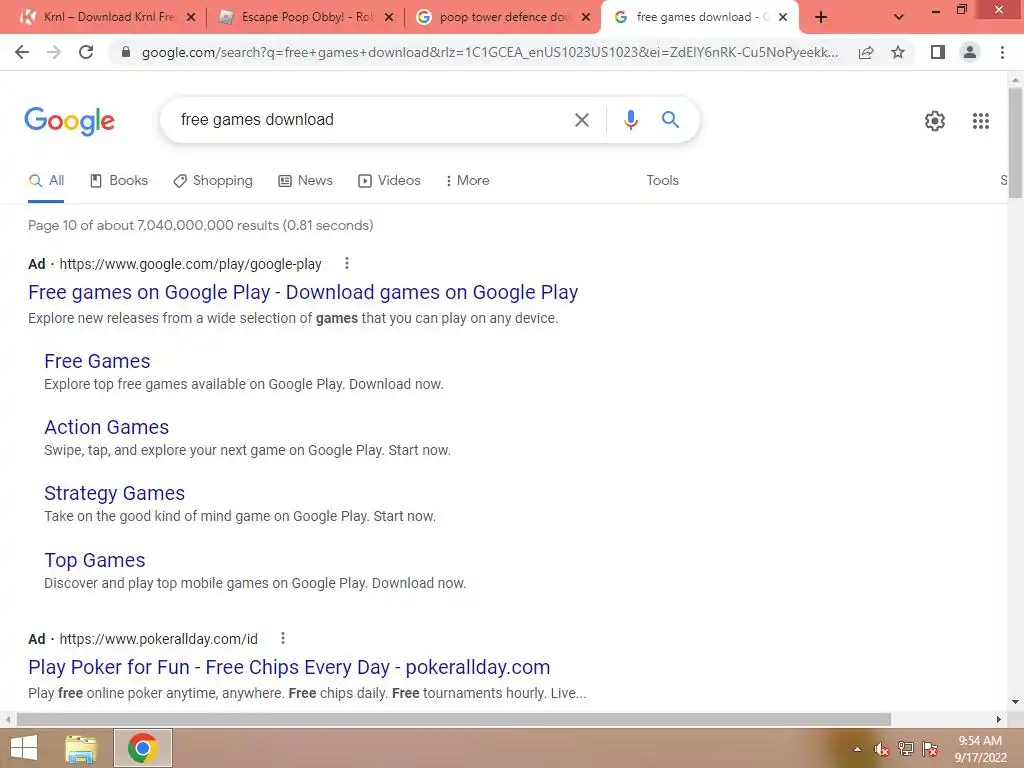This screenshot has width=1024, height=768.
Task: Go back to the previous page
Action: [x=22, y=52]
